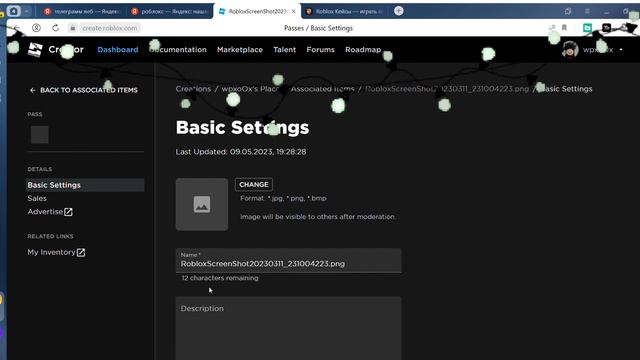Click into the Name input field
640x360 pixels.
click(289, 260)
